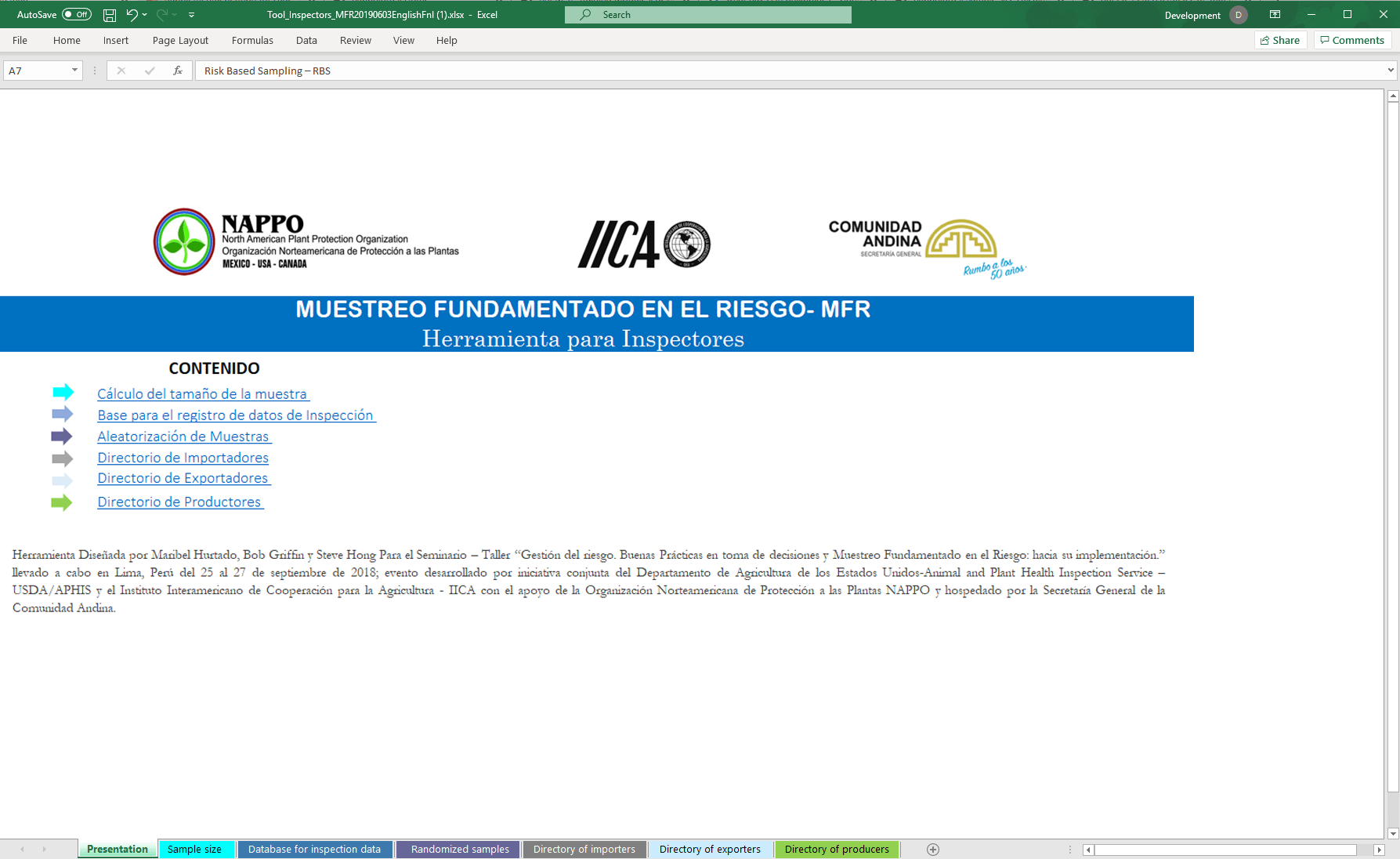Image resolution: width=1400 pixels, height=859 pixels.
Task: Click the Insert Function fx icon
Action: 178,71
